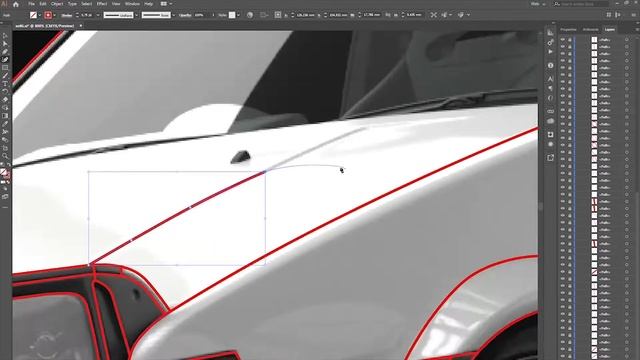
Task: Click the Change Screen Mode icon
Action: pos(5,197)
